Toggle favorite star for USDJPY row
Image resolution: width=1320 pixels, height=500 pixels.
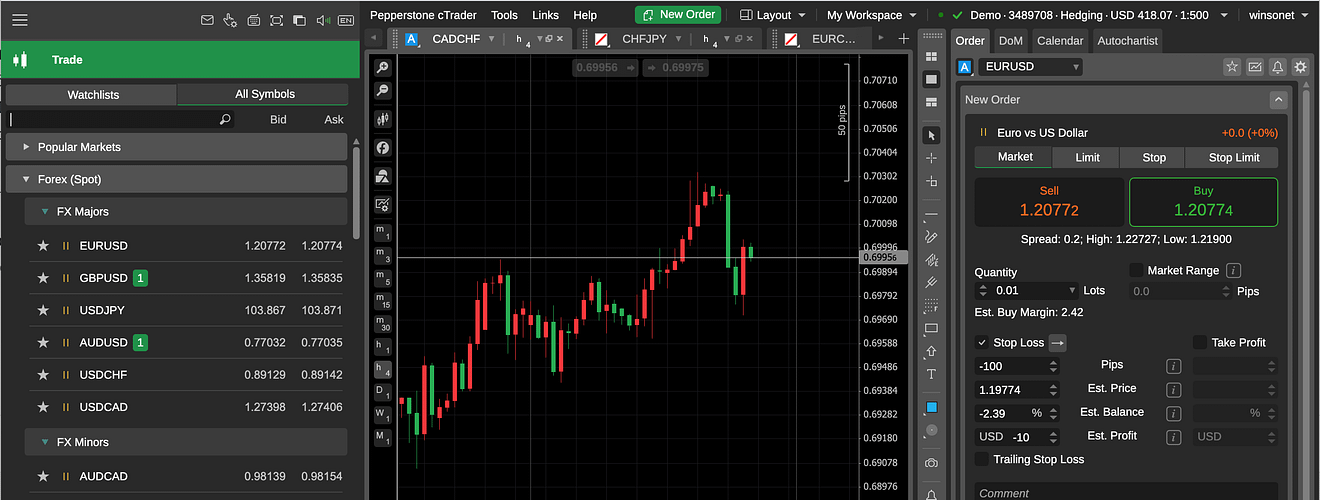tap(43, 310)
